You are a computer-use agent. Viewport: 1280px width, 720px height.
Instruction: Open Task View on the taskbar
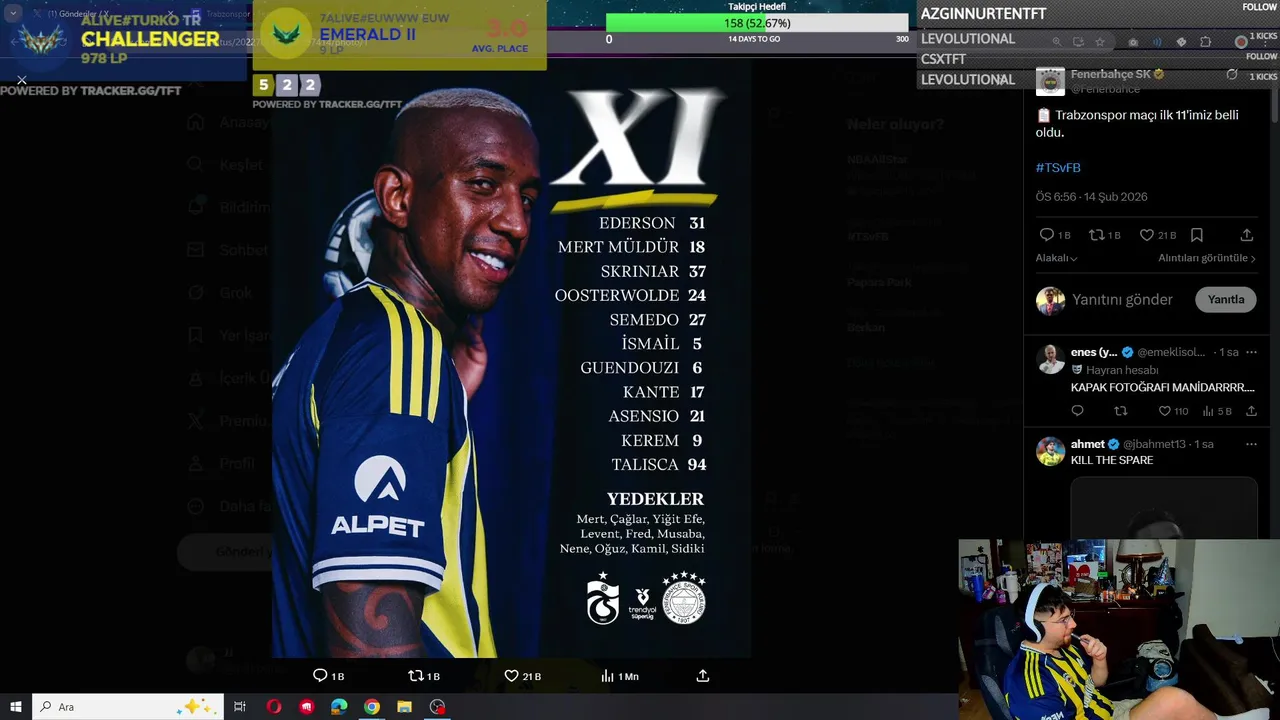pos(240,707)
